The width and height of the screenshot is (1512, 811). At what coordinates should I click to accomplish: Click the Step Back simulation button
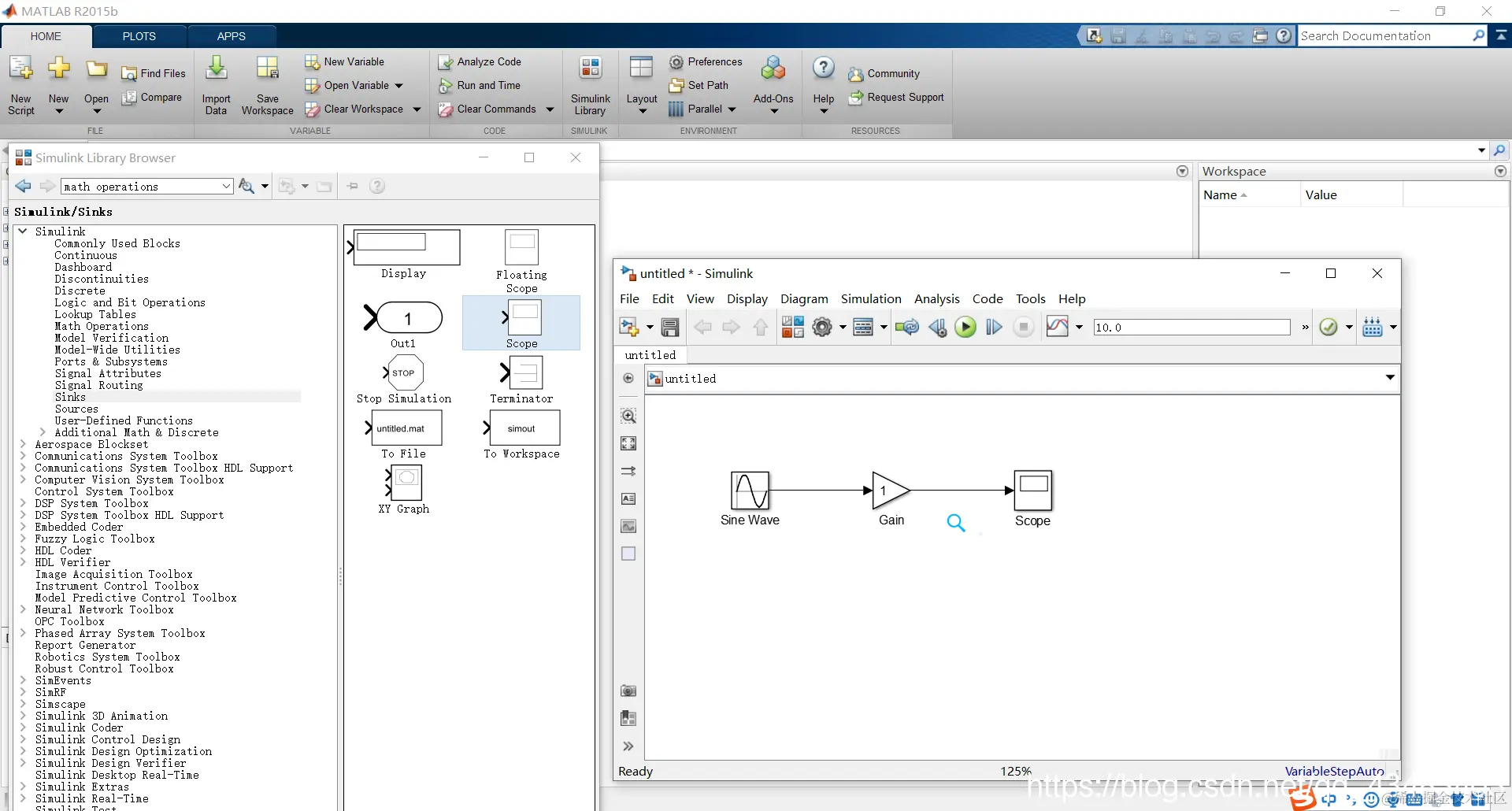pyautogui.click(x=937, y=327)
